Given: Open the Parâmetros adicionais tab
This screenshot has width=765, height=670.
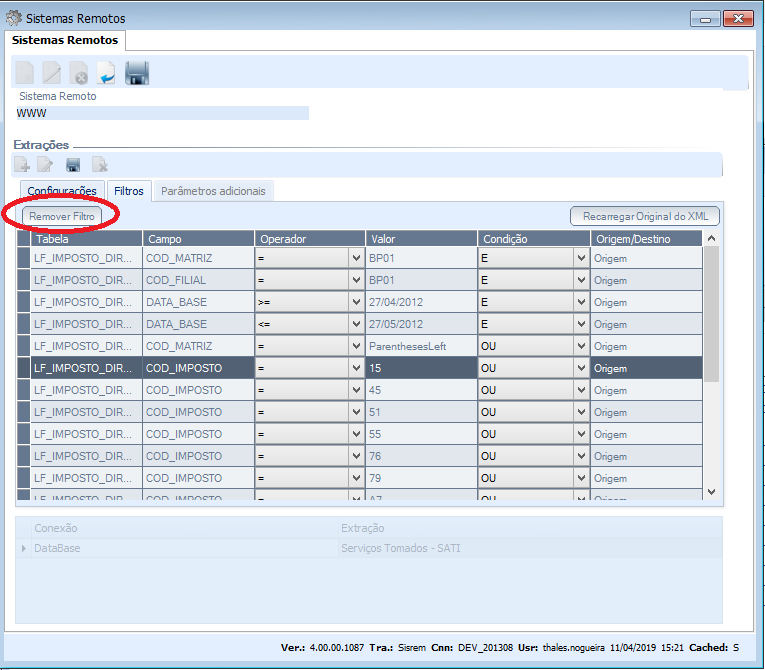Looking at the screenshot, I should 213,190.
